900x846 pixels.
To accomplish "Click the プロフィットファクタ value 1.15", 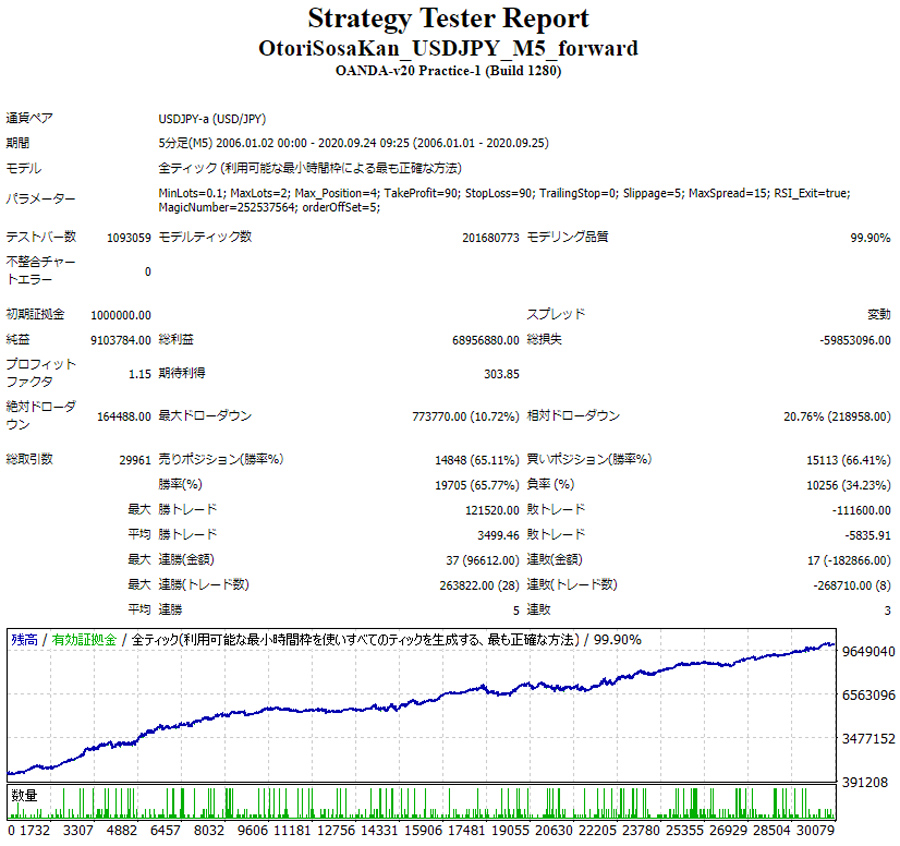I will click(139, 374).
